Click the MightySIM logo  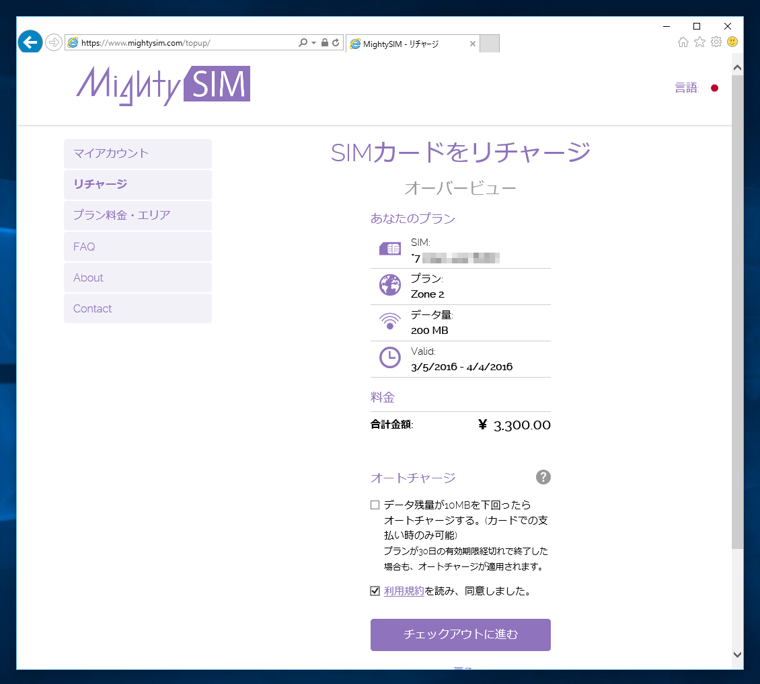[x=163, y=85]
